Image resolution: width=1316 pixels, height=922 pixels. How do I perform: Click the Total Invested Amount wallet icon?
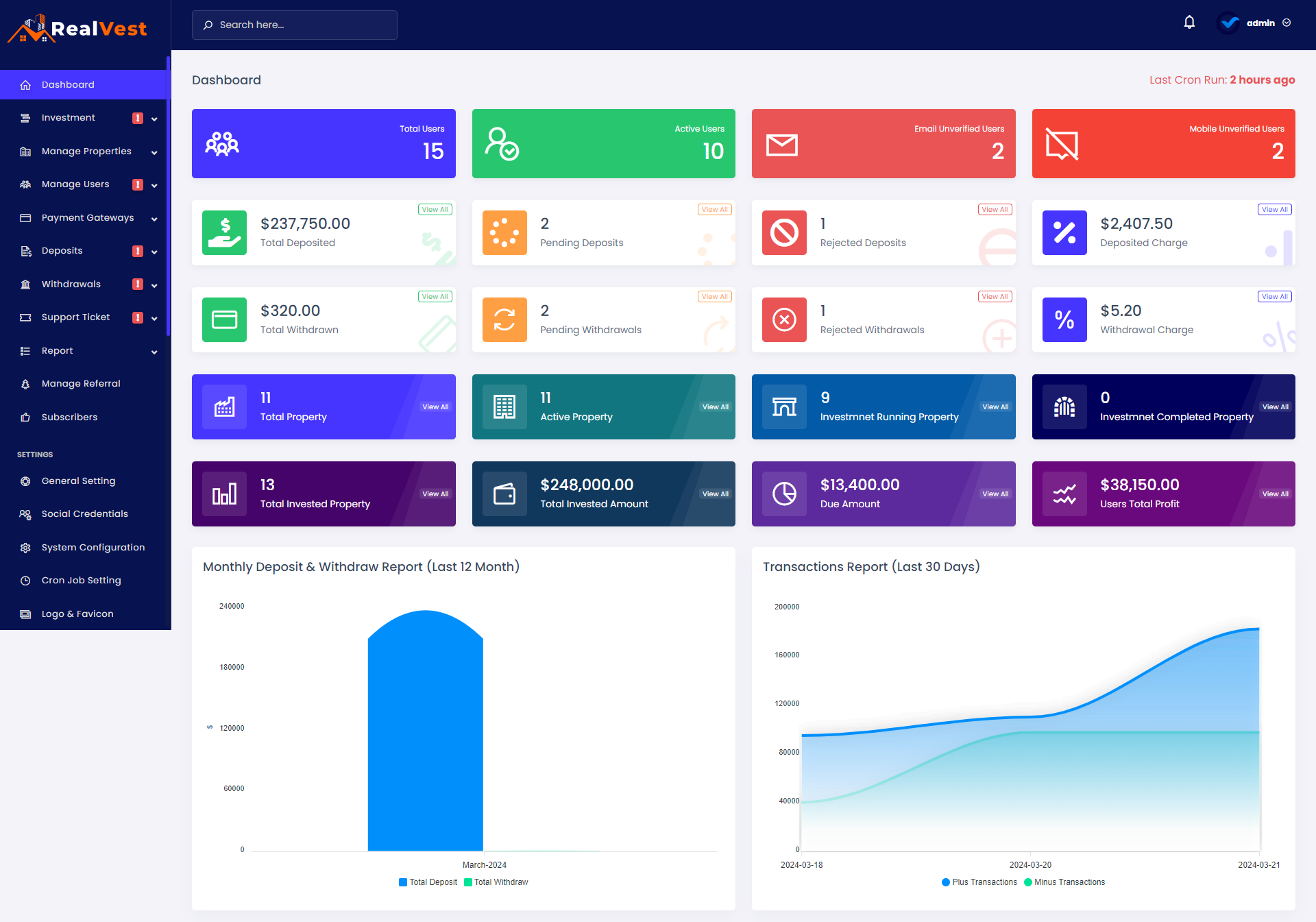[504, 494]
